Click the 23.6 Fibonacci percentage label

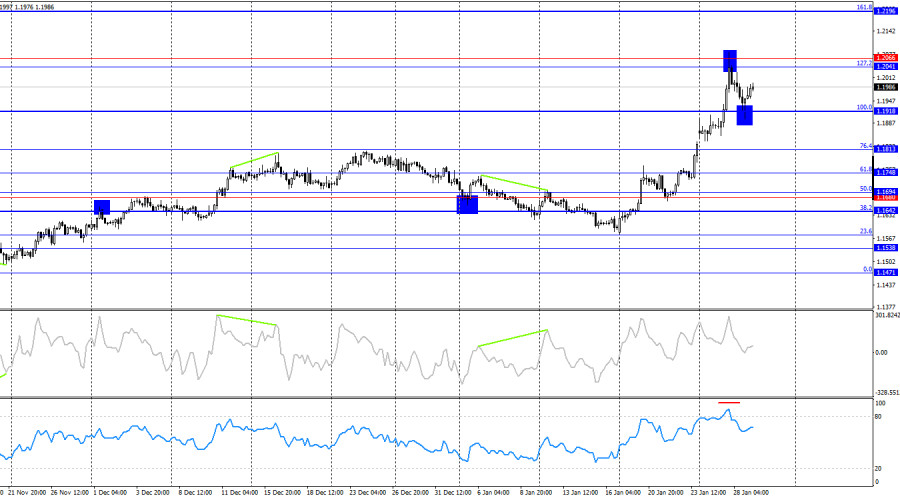tap(866, 231)
